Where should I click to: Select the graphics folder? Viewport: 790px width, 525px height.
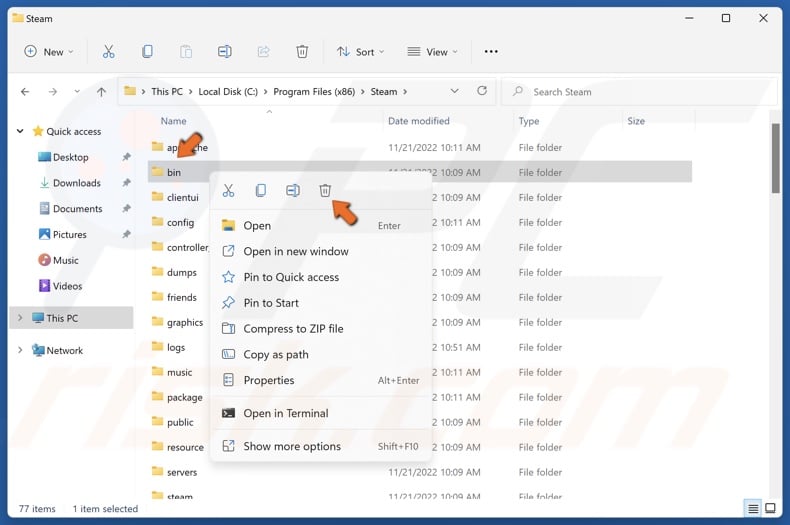click(x=184, y=322)
